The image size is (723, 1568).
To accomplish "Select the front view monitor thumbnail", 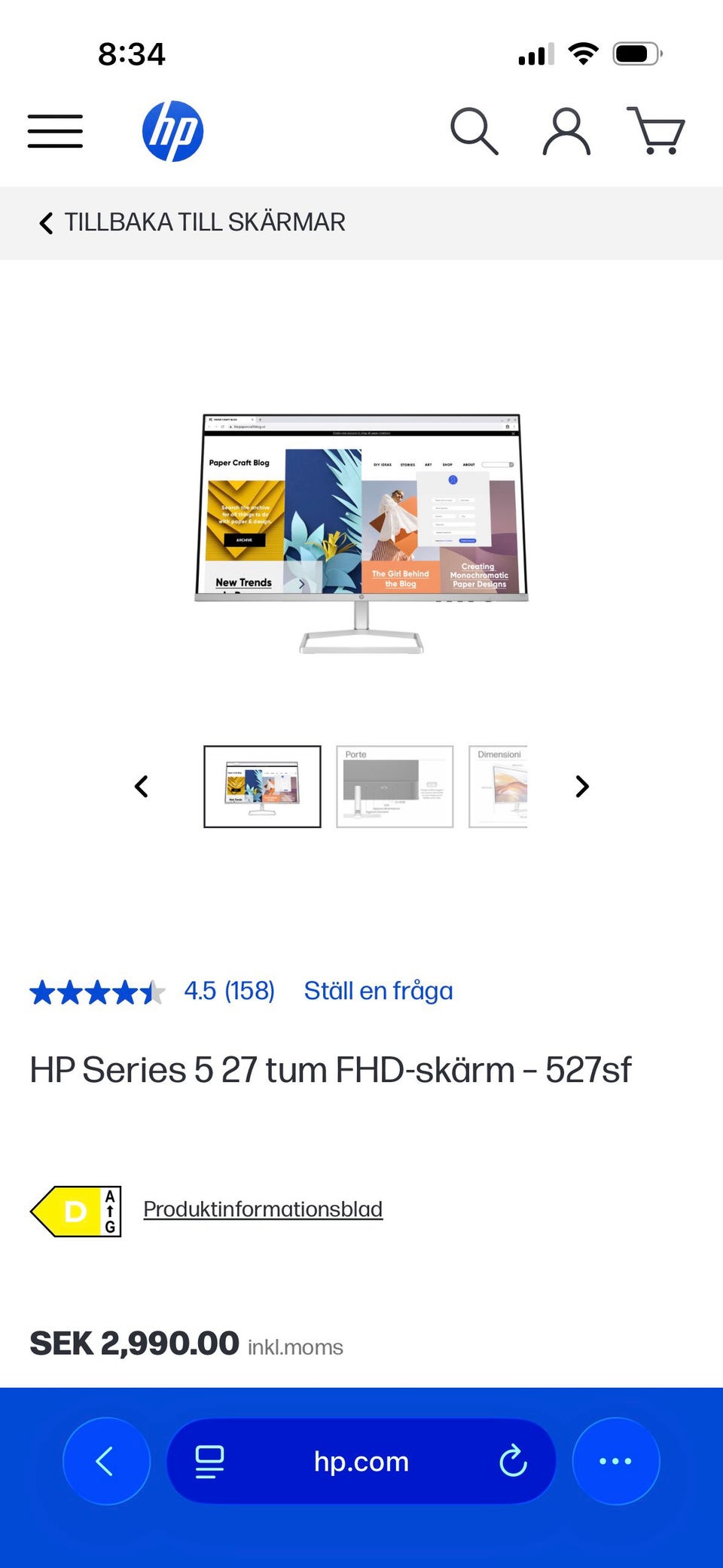I will tap(262, 787).
